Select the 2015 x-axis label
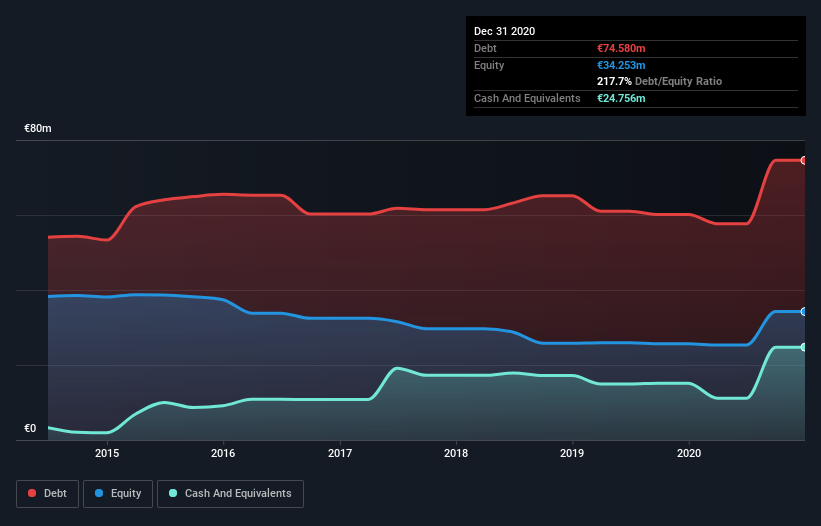Screen dimensions: 821x526 pyautogui.click(x=107, y=453)
